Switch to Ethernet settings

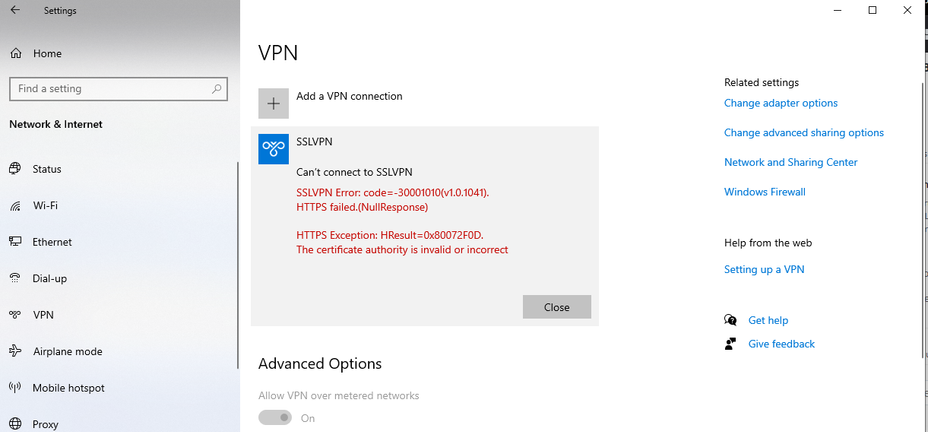click(52, 242)
